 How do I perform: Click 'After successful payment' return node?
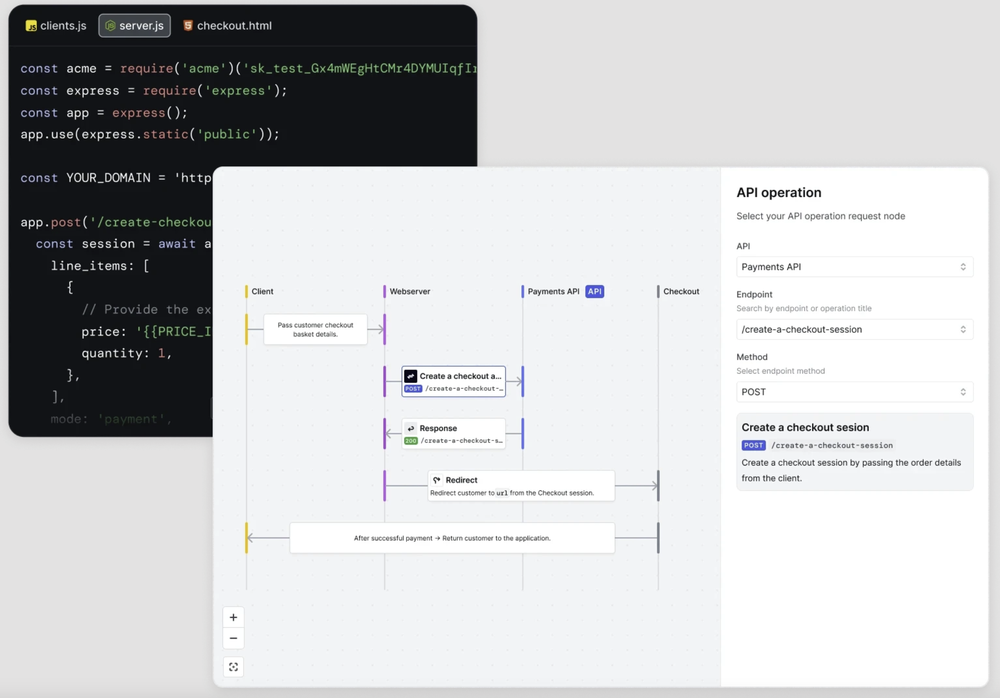click(x=452, y=538)
